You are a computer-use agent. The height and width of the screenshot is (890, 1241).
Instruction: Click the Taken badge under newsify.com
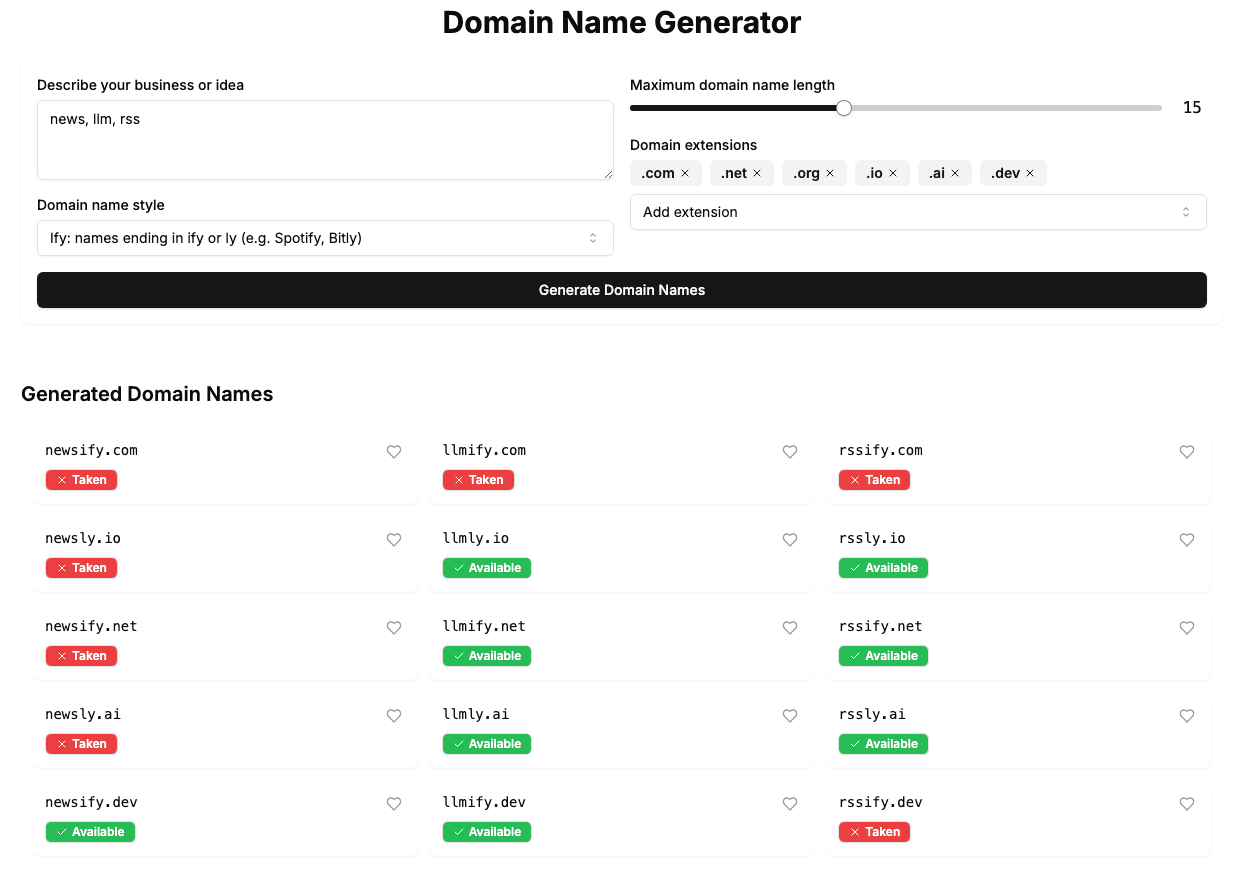(x=81, y=480)
